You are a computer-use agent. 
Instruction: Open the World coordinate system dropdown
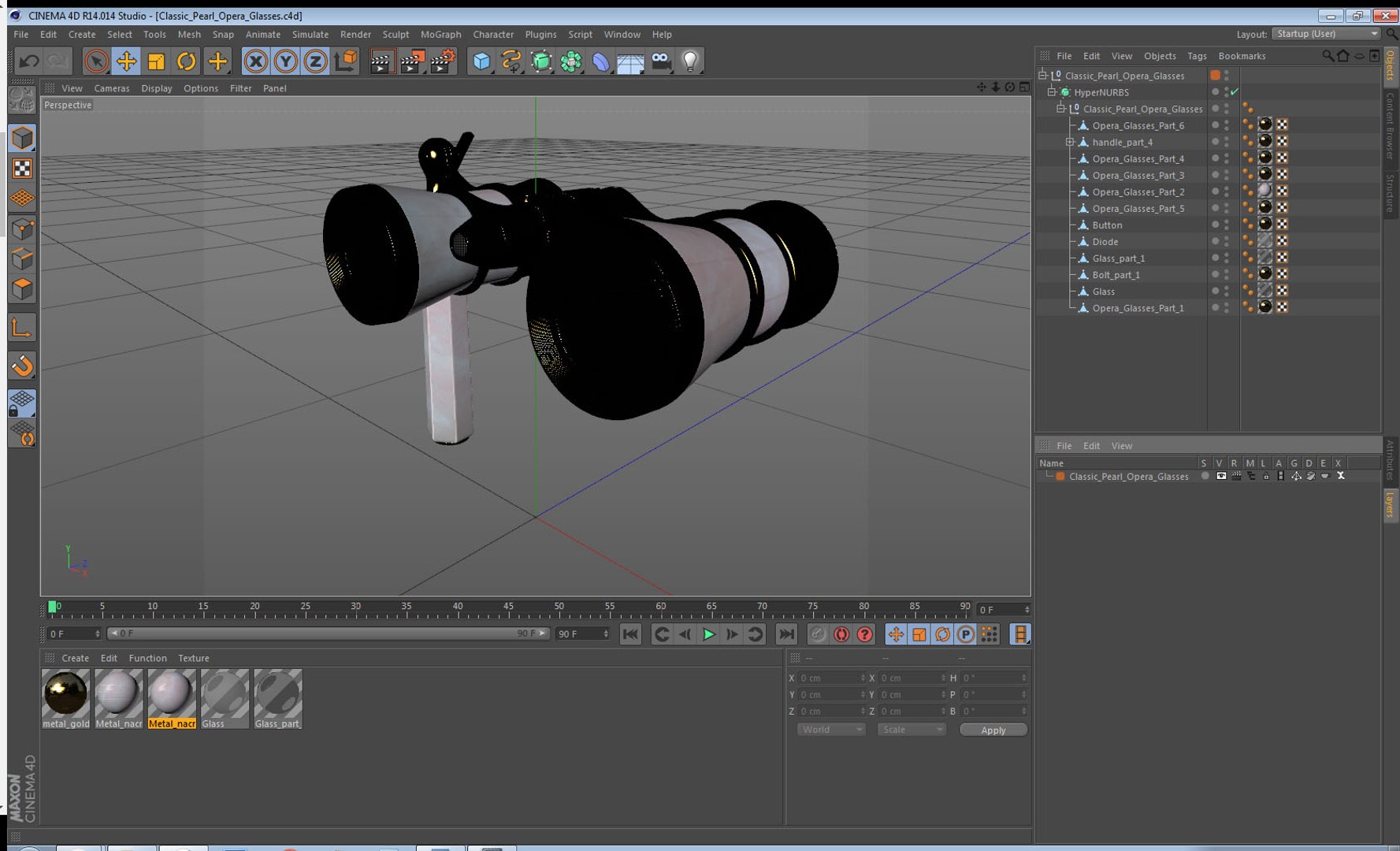831,730
